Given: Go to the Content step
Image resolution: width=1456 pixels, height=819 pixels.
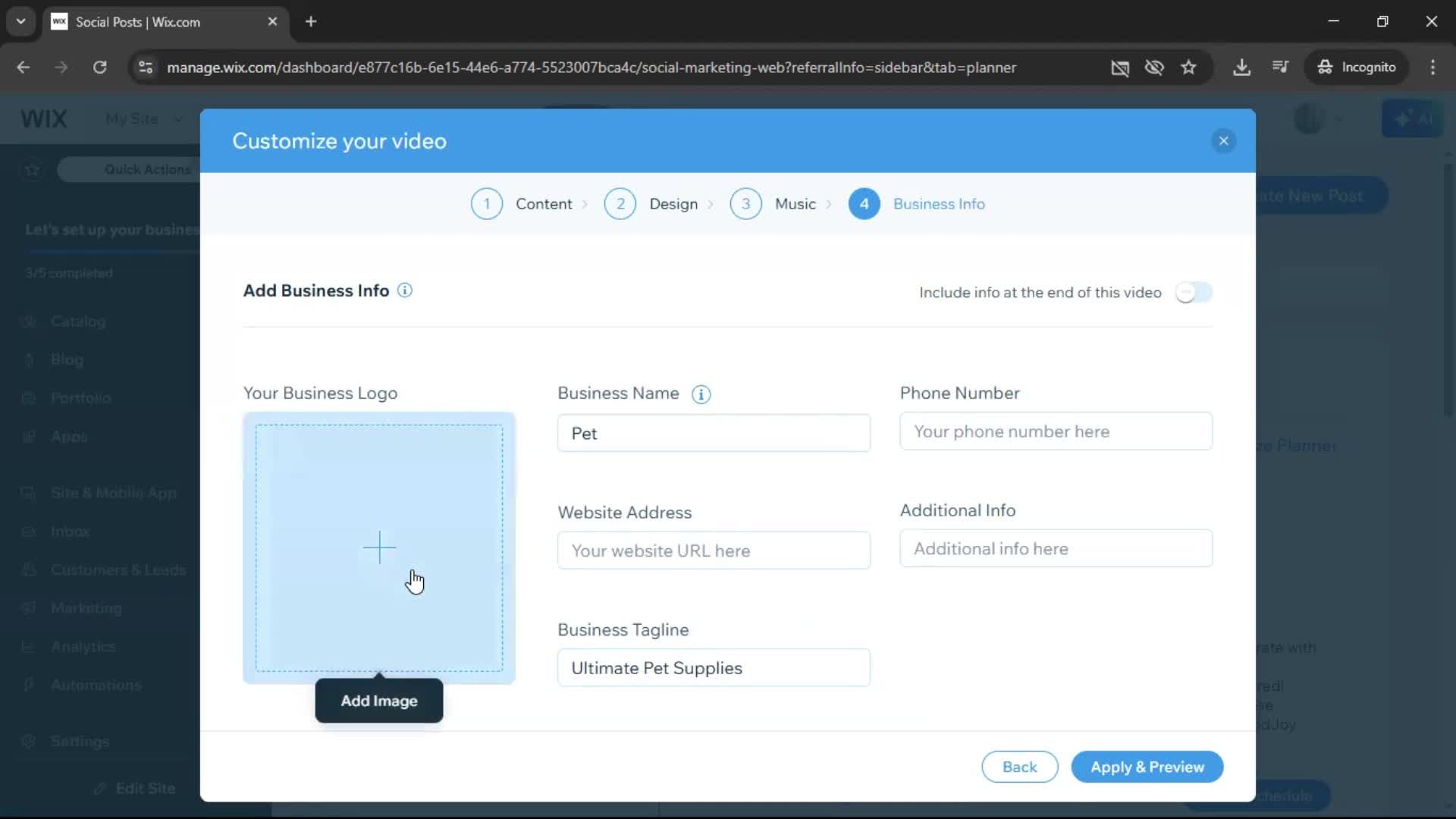Looking at the screenshot, I should [544, 204].
